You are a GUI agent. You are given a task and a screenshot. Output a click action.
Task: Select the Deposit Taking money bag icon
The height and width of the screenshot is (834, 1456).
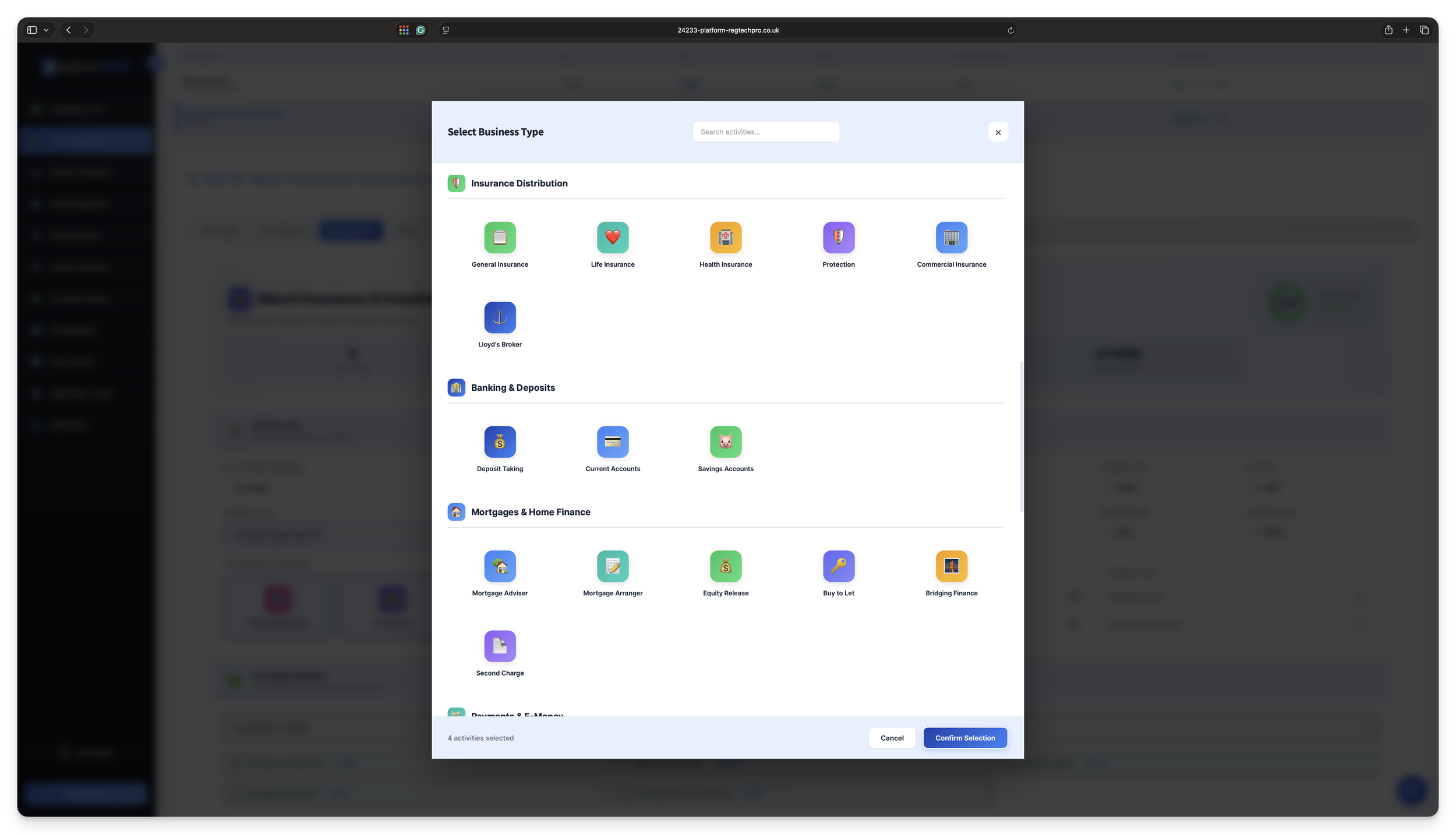tap(500, 442)
